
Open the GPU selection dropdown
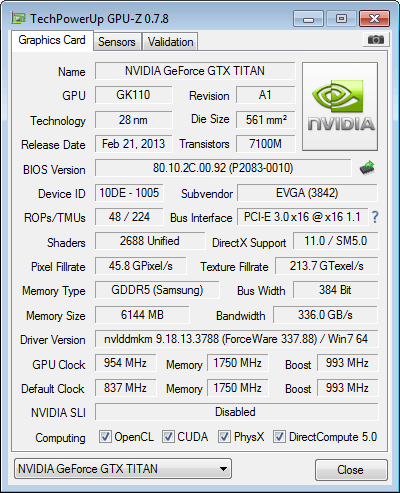123,469
